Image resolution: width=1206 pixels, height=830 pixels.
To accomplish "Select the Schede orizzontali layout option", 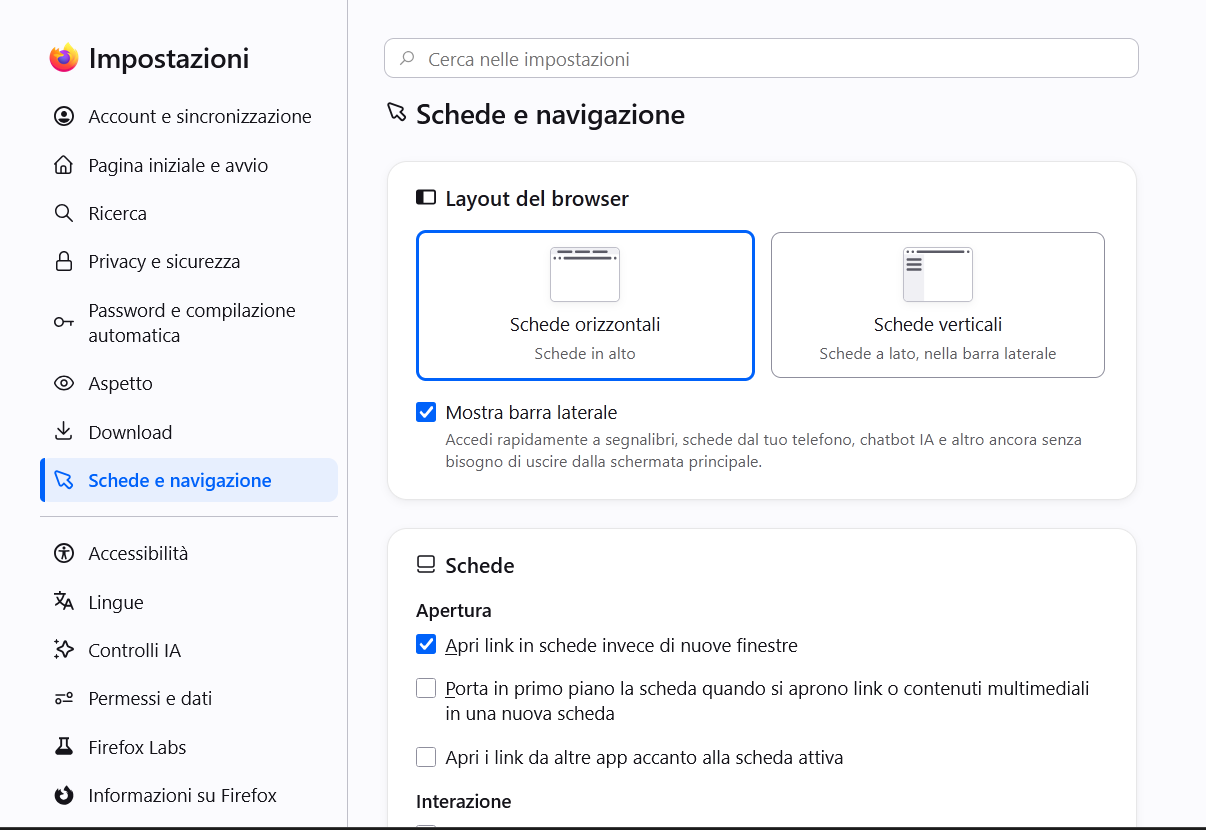I will (585, 306).
